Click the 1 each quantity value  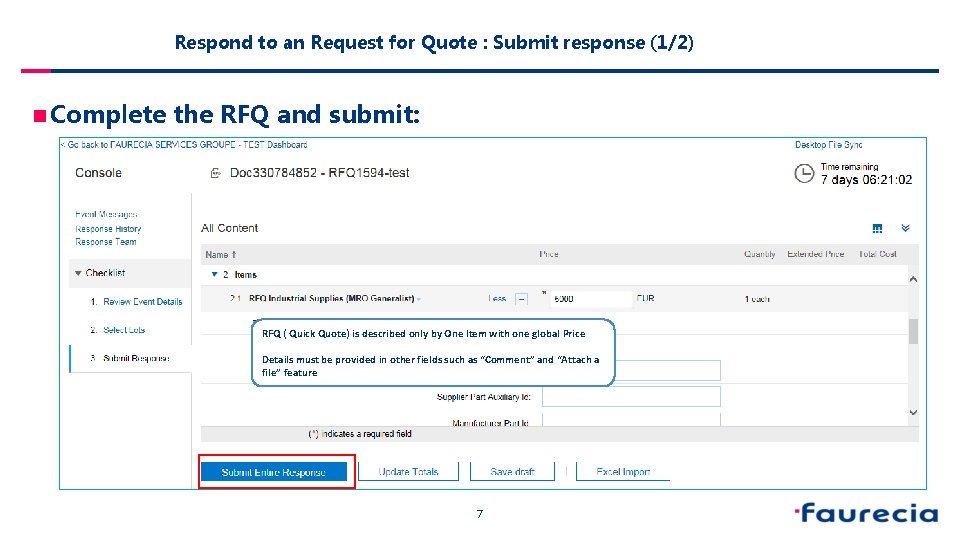coord(757,299)
